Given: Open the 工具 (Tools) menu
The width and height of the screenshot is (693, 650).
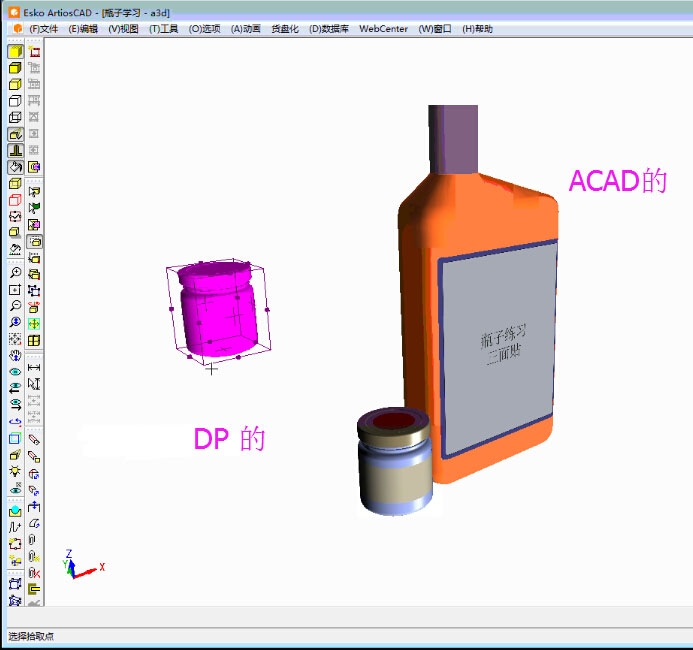Looking at the screenshot, I should pos(163,29).
